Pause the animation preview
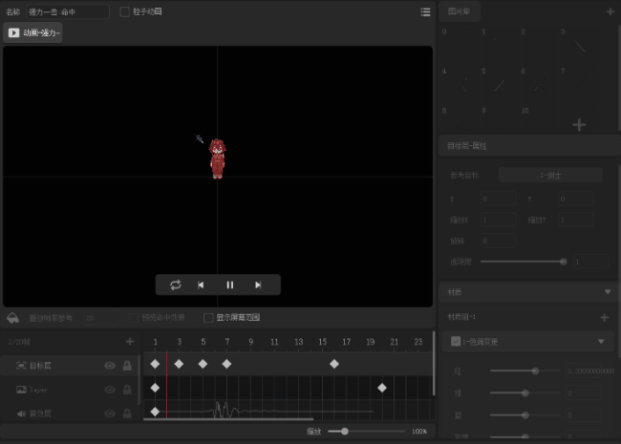Image resolution: width=621 pixels, height=444 pixels. point(230,285)
